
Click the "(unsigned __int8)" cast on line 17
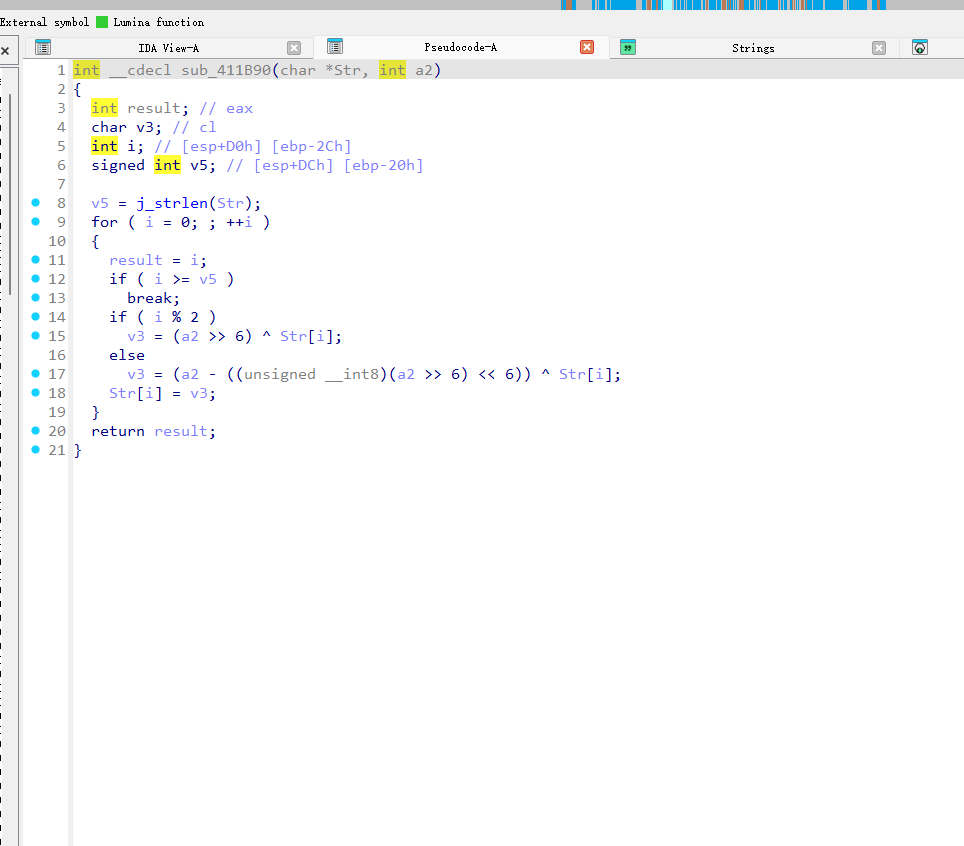click(312, 374)
